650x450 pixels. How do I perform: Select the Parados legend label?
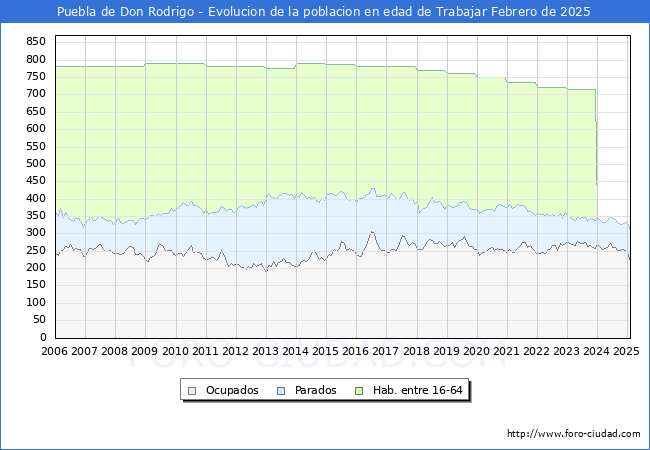(315, 390)
